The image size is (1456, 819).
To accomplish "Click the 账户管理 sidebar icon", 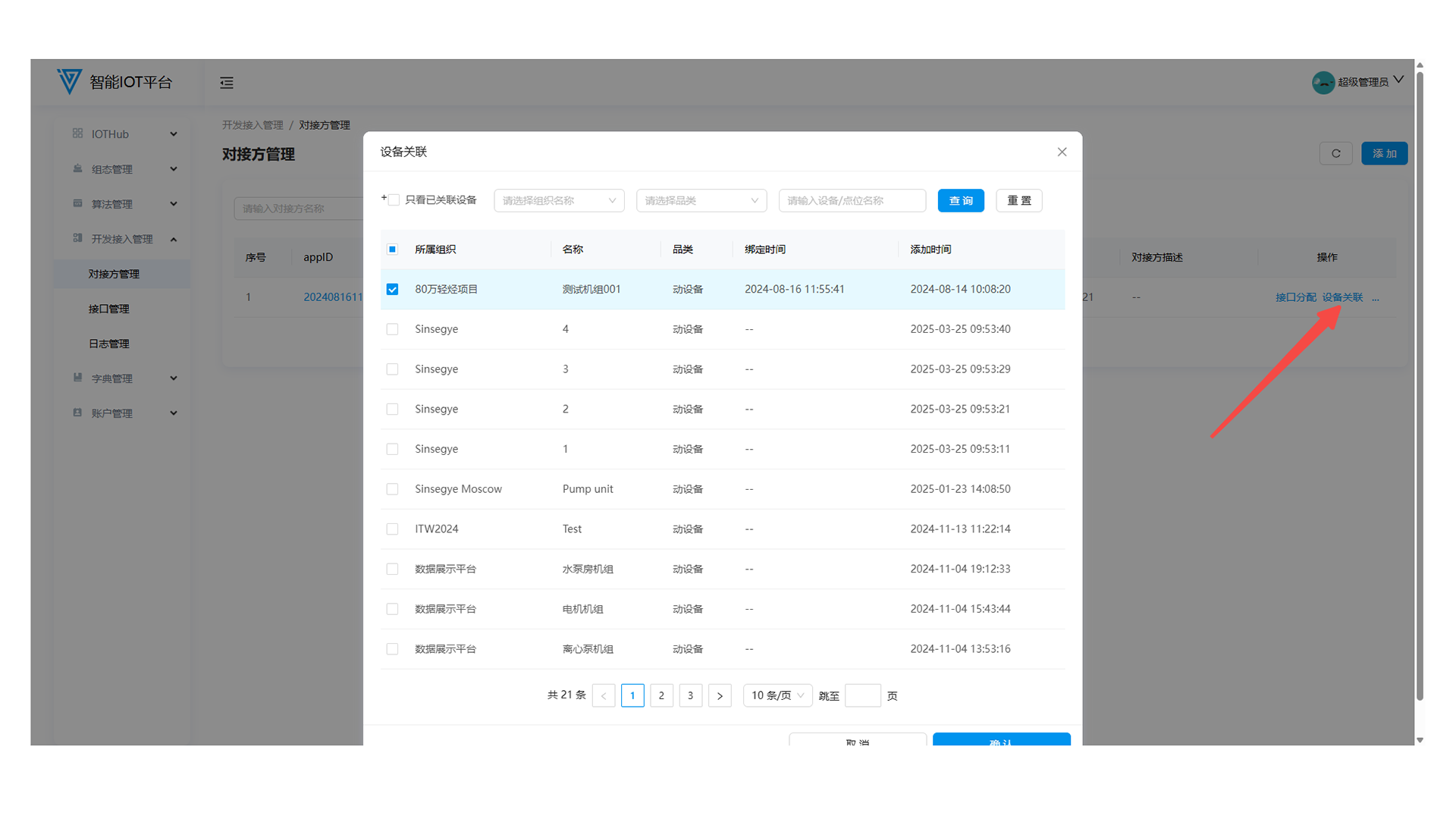I will click(x=77, y=413).
